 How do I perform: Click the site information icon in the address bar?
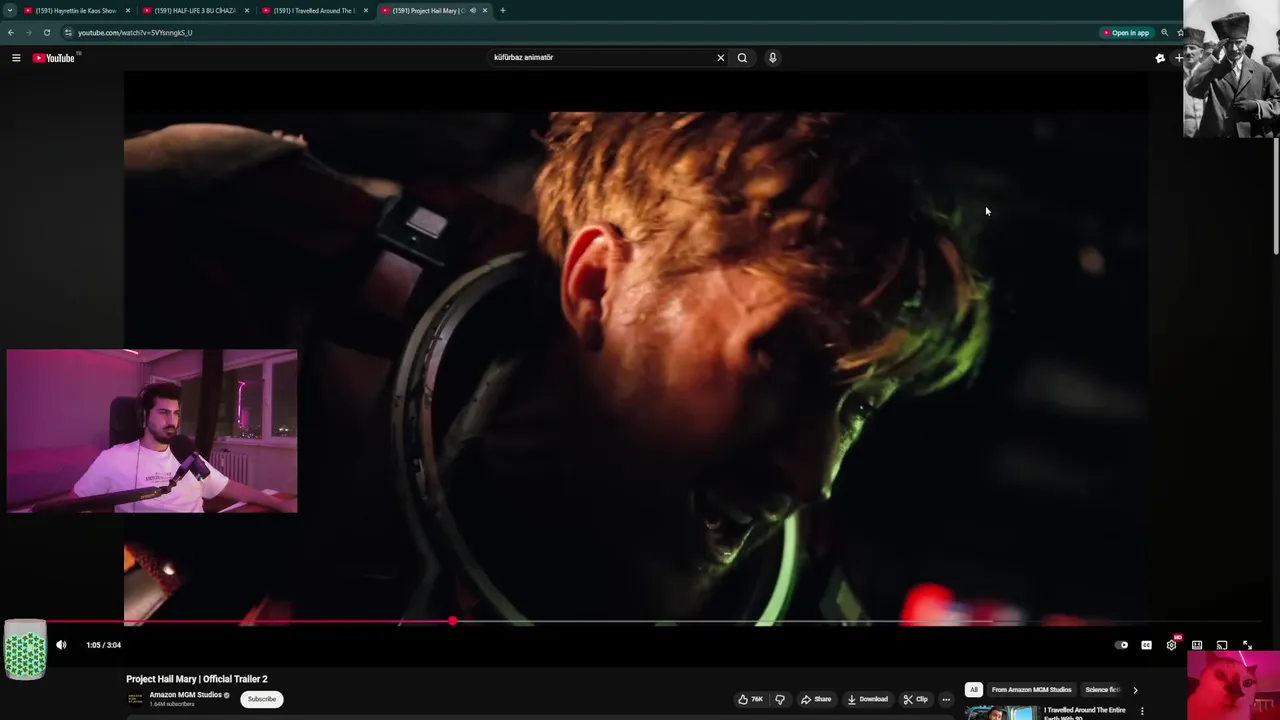(68, 33)
